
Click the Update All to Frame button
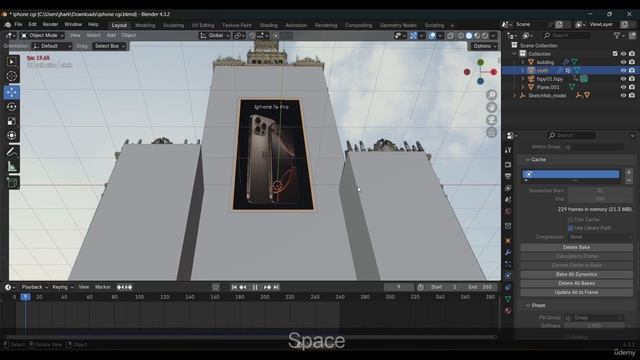point(576,292)
